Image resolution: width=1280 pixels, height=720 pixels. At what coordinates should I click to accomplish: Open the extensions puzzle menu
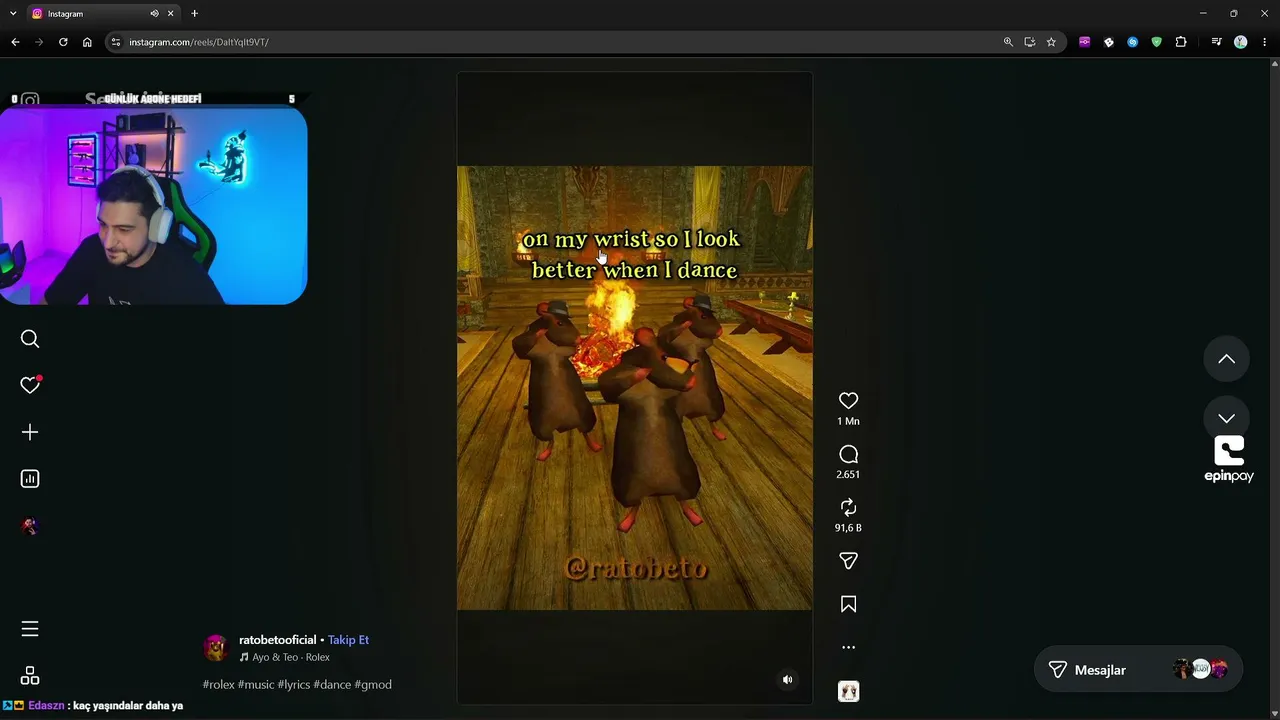1181,42
